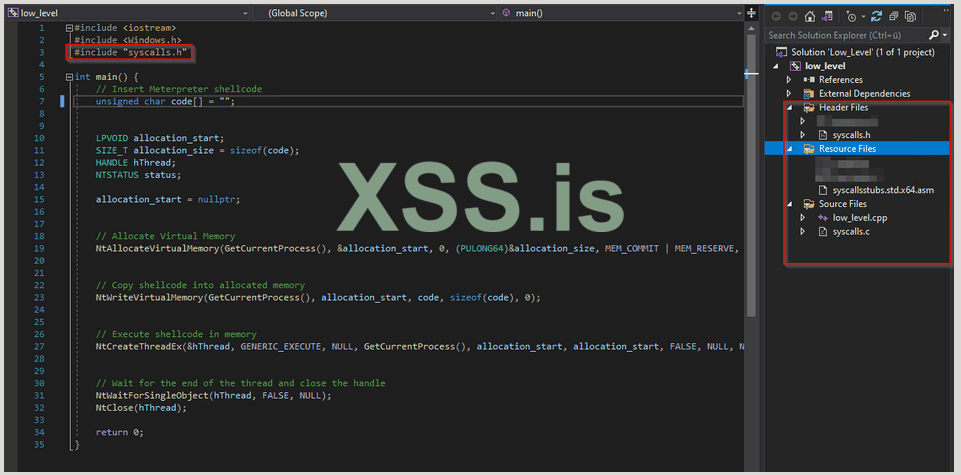The height and width of the screenshot is (475, 961).
Task: Click the syscalls.h file icon
Action: (823, 135)
